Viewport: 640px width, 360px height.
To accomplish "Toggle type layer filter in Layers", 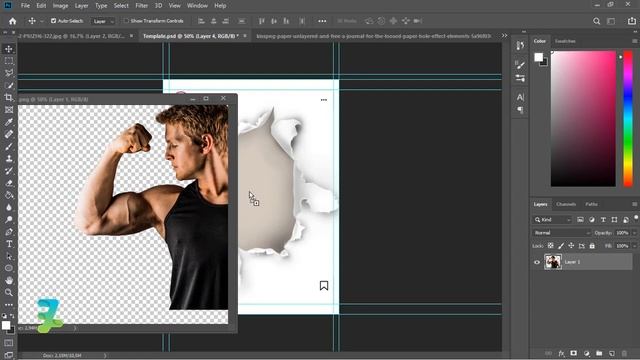I will [603, 220].
